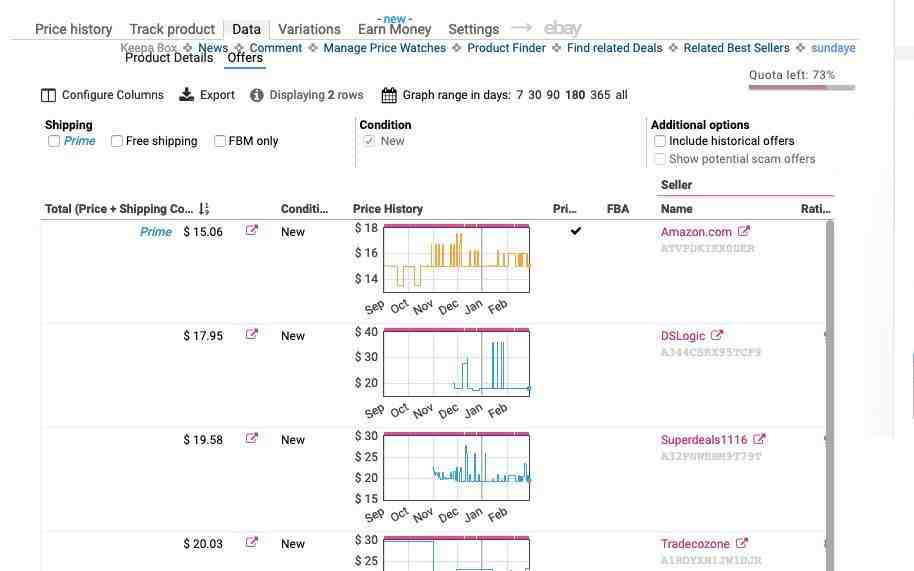914x571 pixels.
Task: Open Related Best Sellers link
Action: coord(736,48)
